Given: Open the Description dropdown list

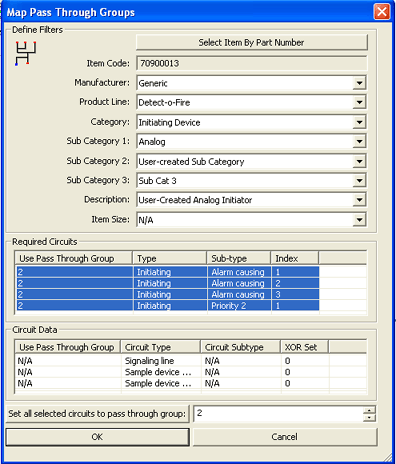Looking at the screenshot, I should (359, 200).
